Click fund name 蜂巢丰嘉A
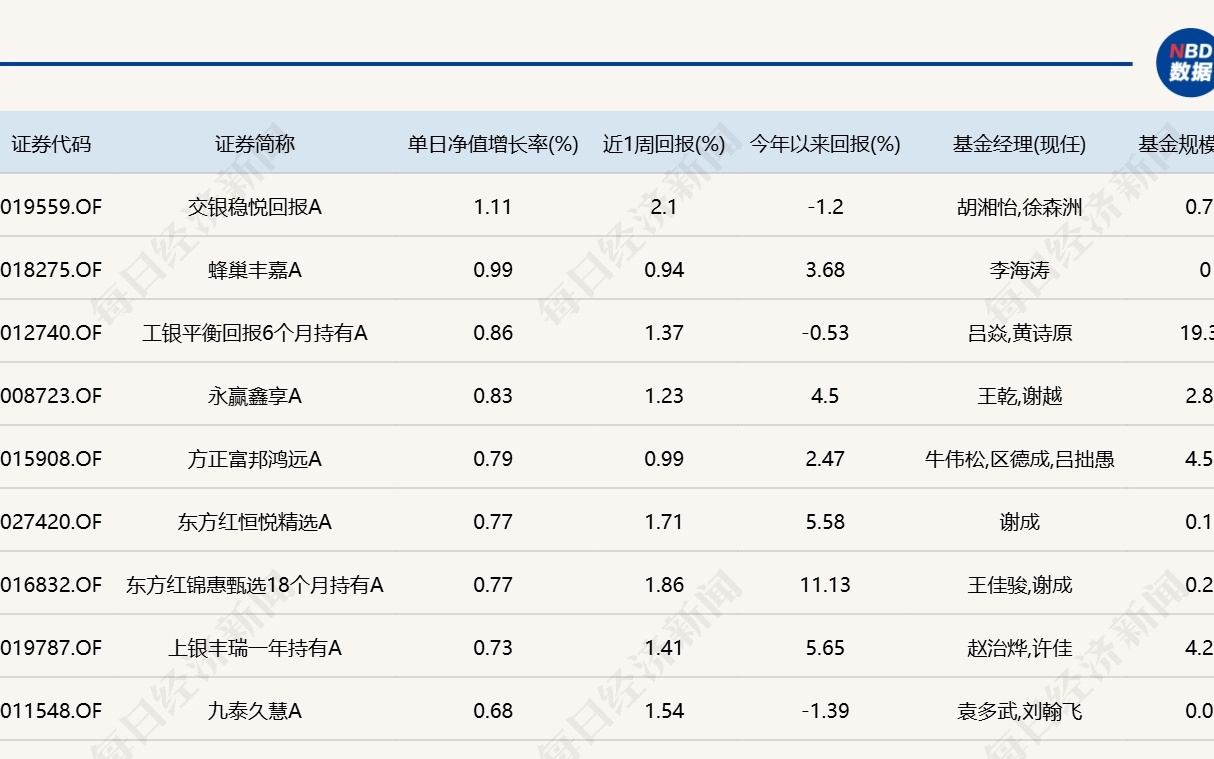The width and height of the screenshot is (1214, 759). (255, 270)
